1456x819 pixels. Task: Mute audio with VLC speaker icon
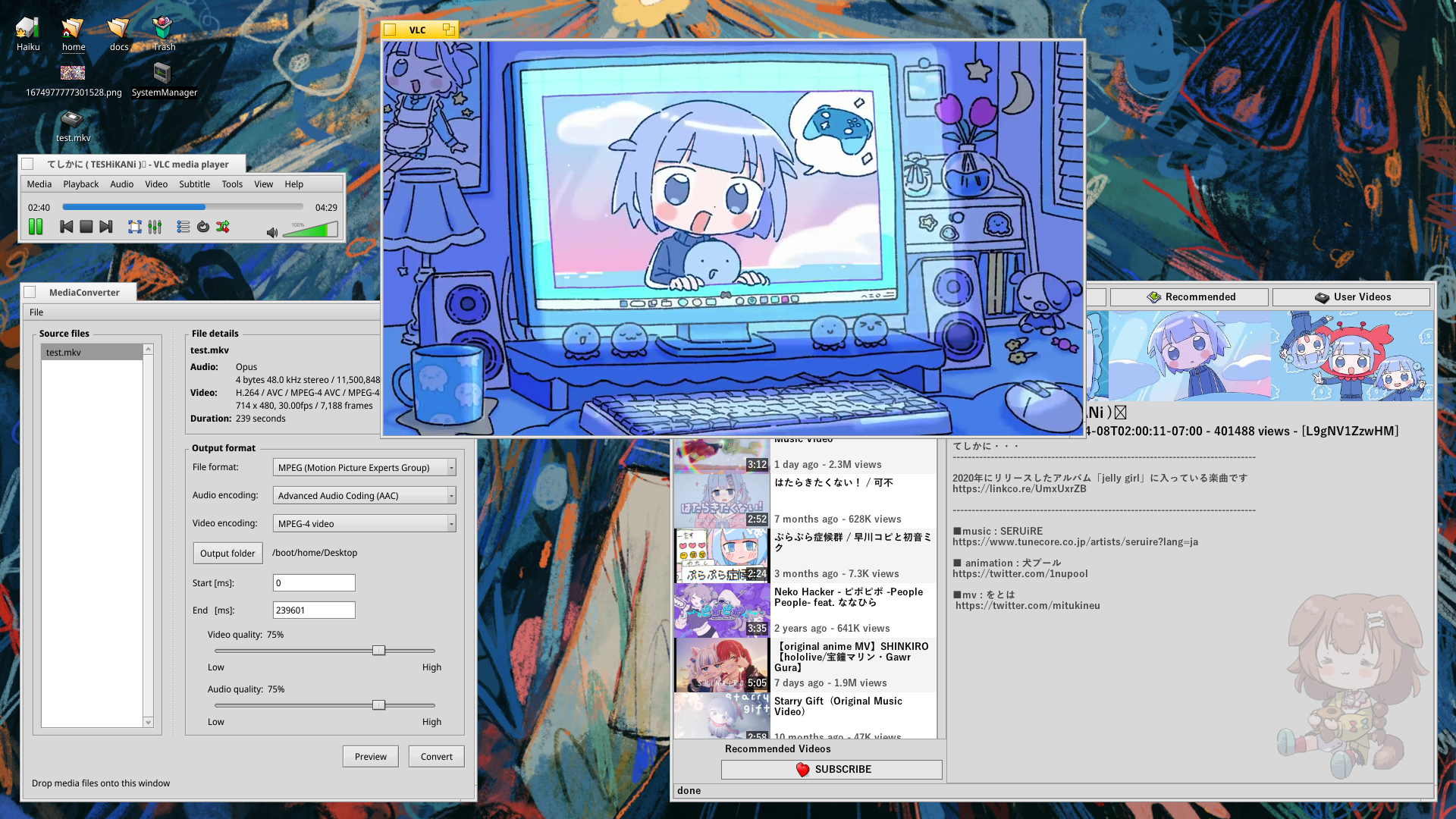coord(272,232)
